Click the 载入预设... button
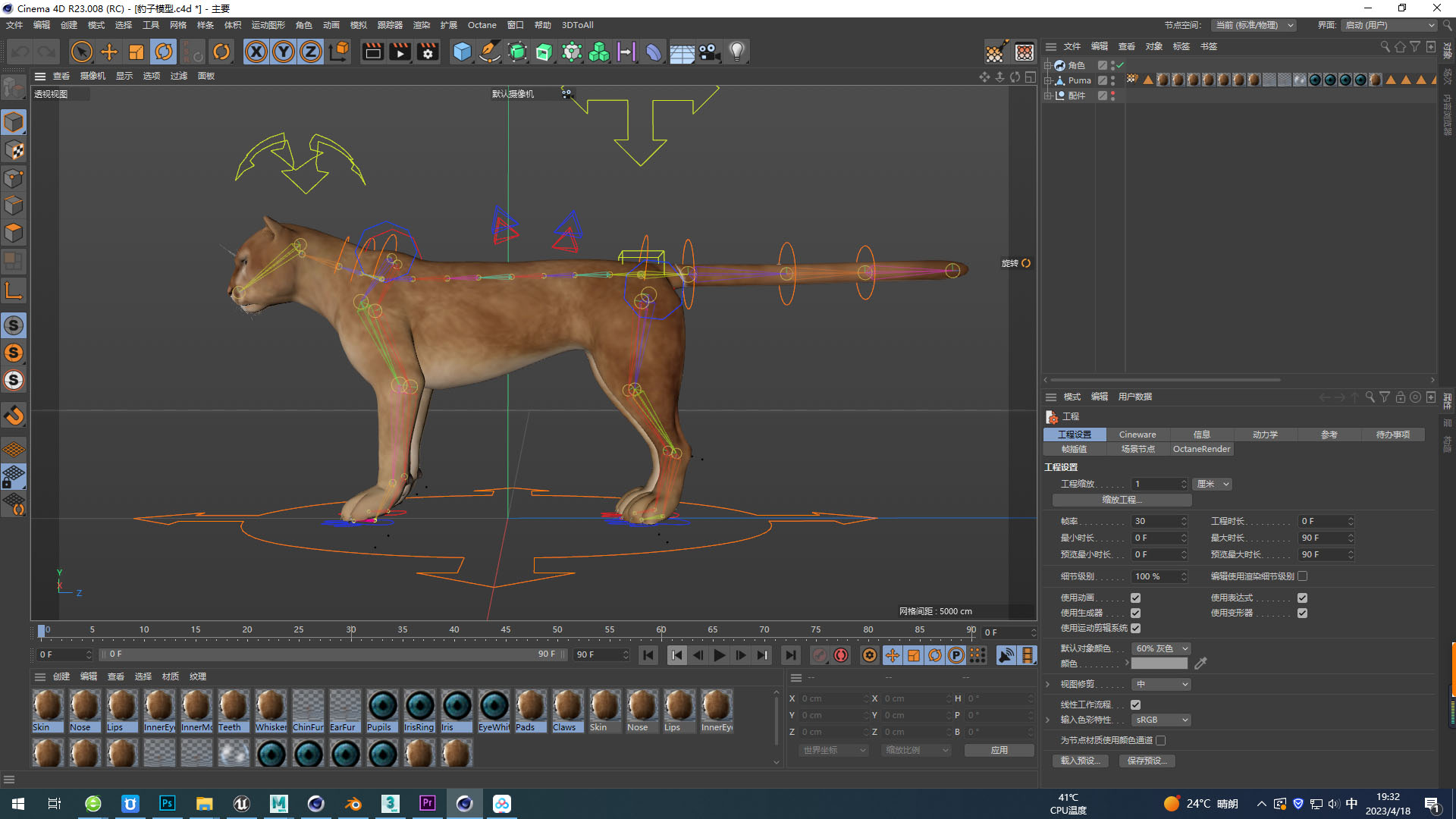1456x819 pixels. 1081,761
